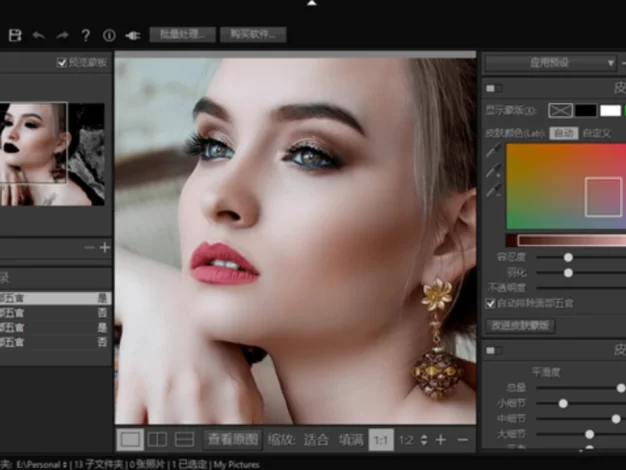Adjust the 羽化 feathering slider handle
The height and width of the screenshot is (470, 626).
(568, 273)
